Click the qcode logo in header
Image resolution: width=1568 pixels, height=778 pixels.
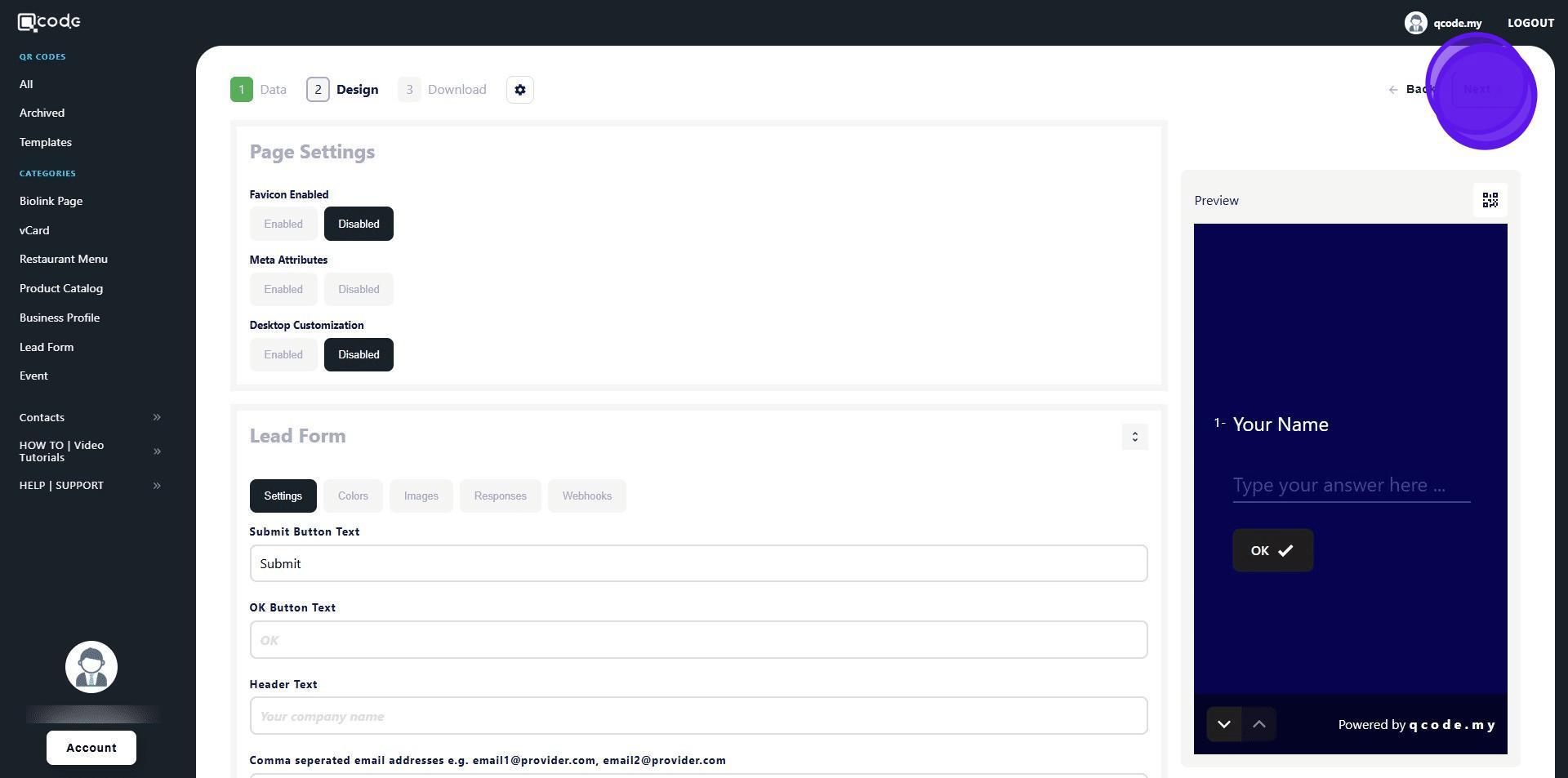(x=49, y=22)
